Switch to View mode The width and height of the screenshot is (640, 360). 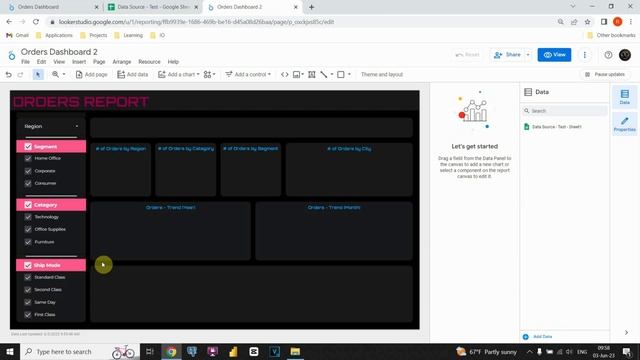point(554,55)
